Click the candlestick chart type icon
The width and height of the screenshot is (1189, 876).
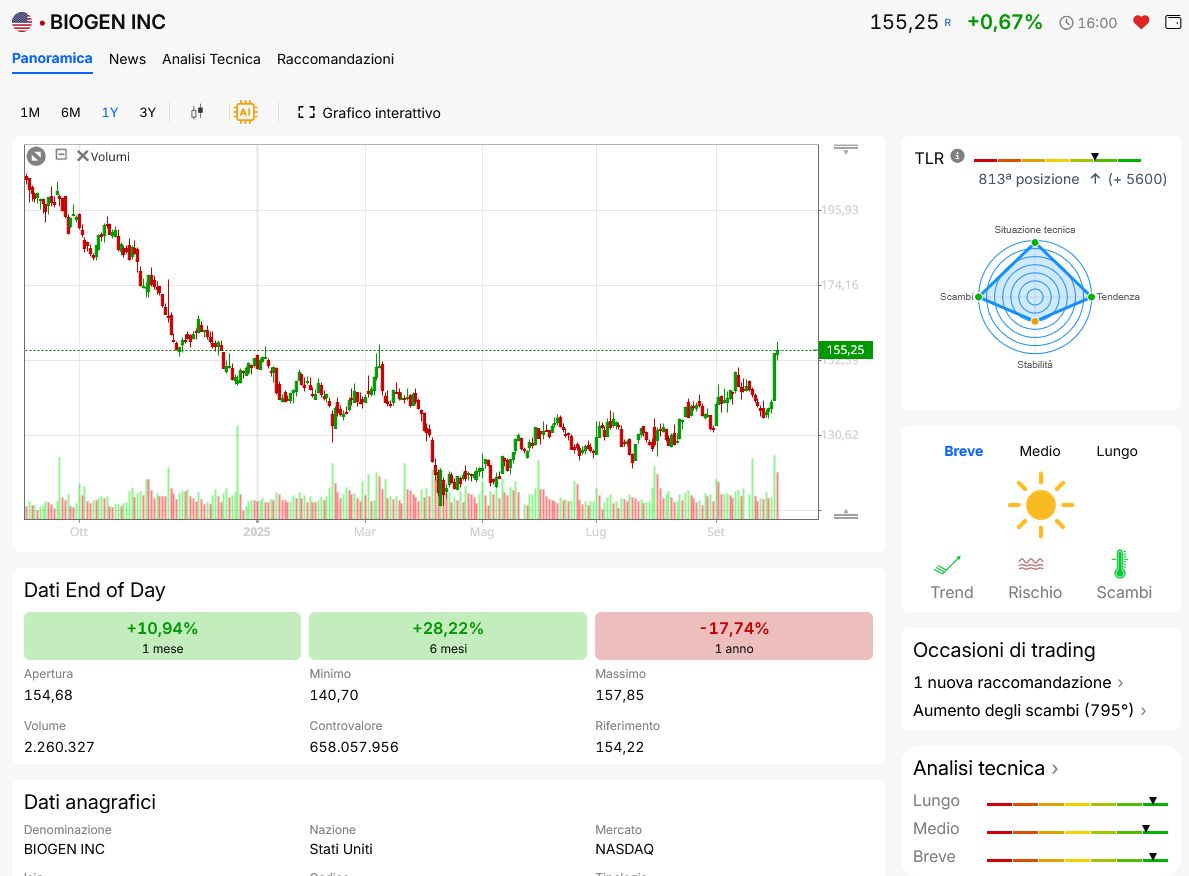click(197, 112)
